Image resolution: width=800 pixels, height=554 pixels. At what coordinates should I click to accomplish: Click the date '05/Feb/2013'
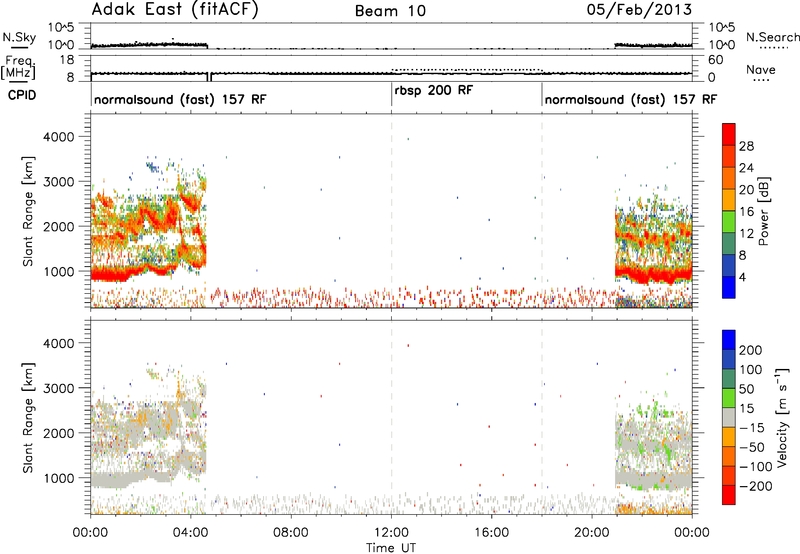tap(639, 10)
